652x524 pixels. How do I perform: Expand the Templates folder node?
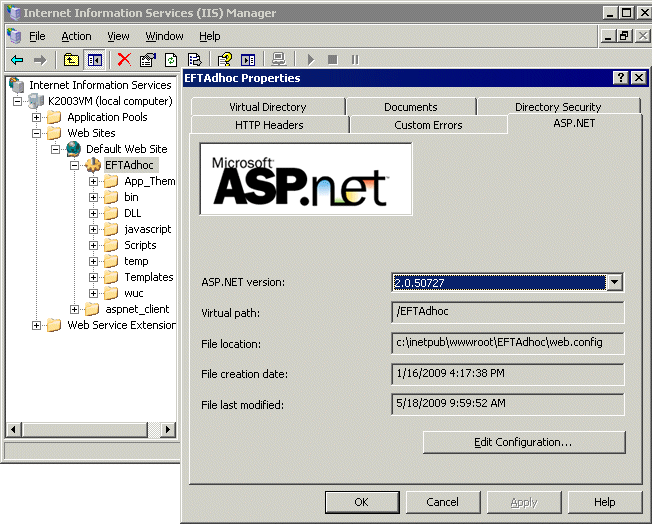94,277
